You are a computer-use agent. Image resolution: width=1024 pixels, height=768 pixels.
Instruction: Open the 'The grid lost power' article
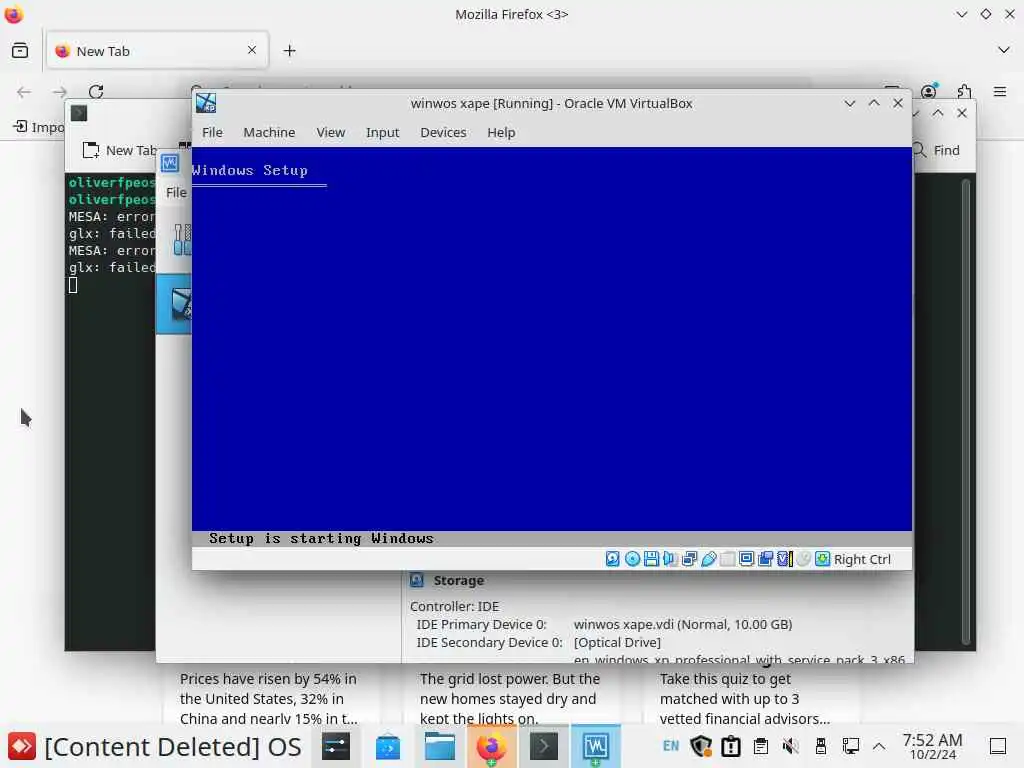pyautogui.click(x=509, y=699)
